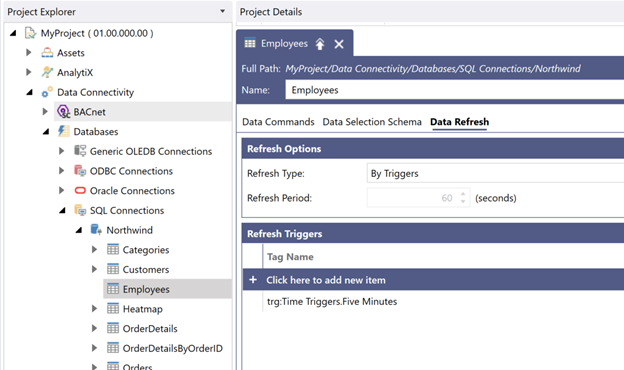Screen dimensions: 624x370
Task: Click the ODBC Connections icon
Action: pyautogui.click(x=80, y=171)
